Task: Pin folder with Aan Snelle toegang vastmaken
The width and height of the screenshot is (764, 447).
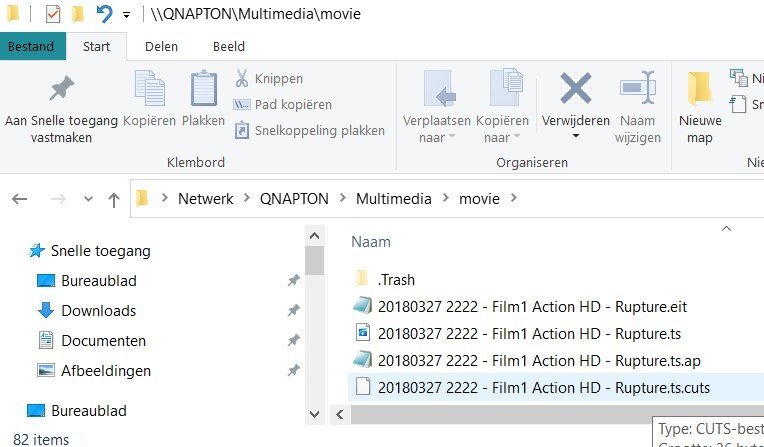Action: (62, 90)
